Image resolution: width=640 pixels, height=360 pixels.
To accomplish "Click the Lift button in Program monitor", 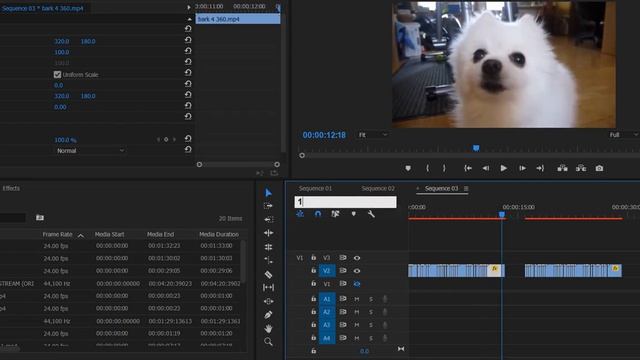I will (x=562, y=168).
